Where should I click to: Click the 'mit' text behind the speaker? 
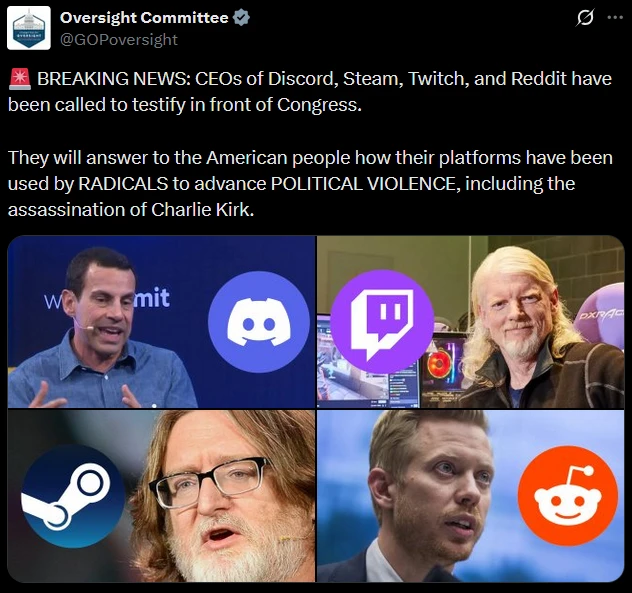click(x=152, y=298)
